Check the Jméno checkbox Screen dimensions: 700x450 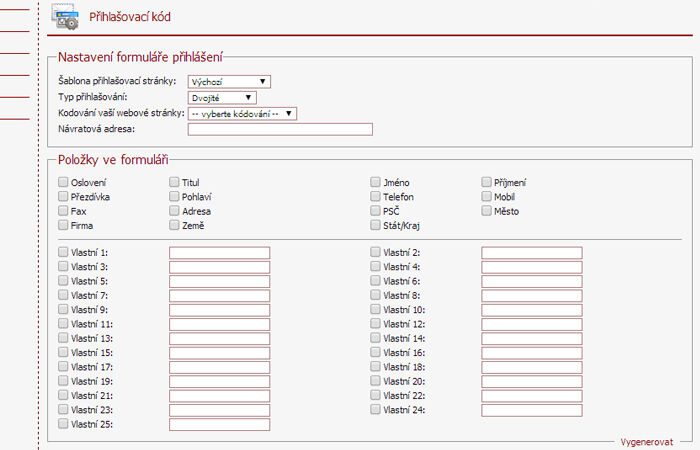[x=375, y=182]
